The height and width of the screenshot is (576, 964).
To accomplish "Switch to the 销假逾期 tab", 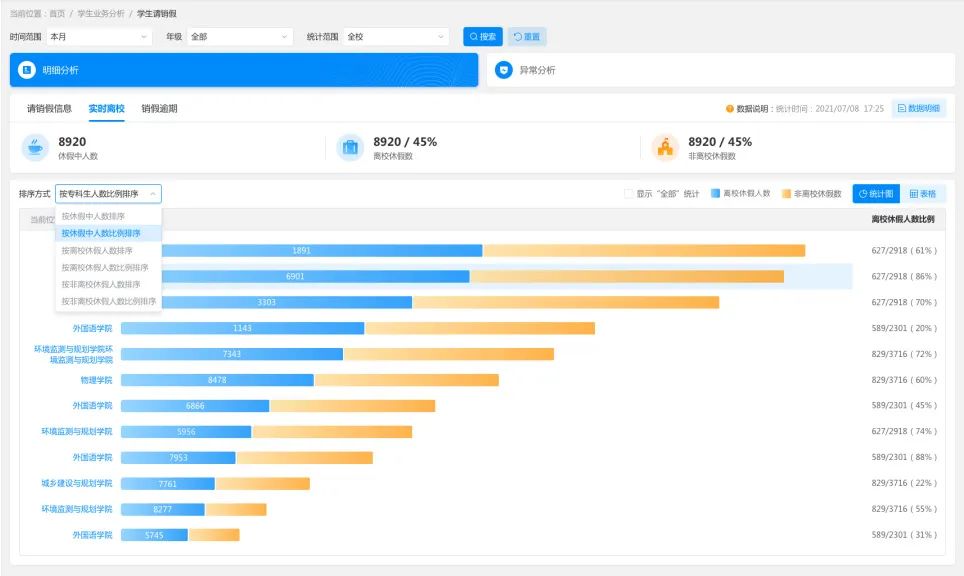I will coord(159,108).
